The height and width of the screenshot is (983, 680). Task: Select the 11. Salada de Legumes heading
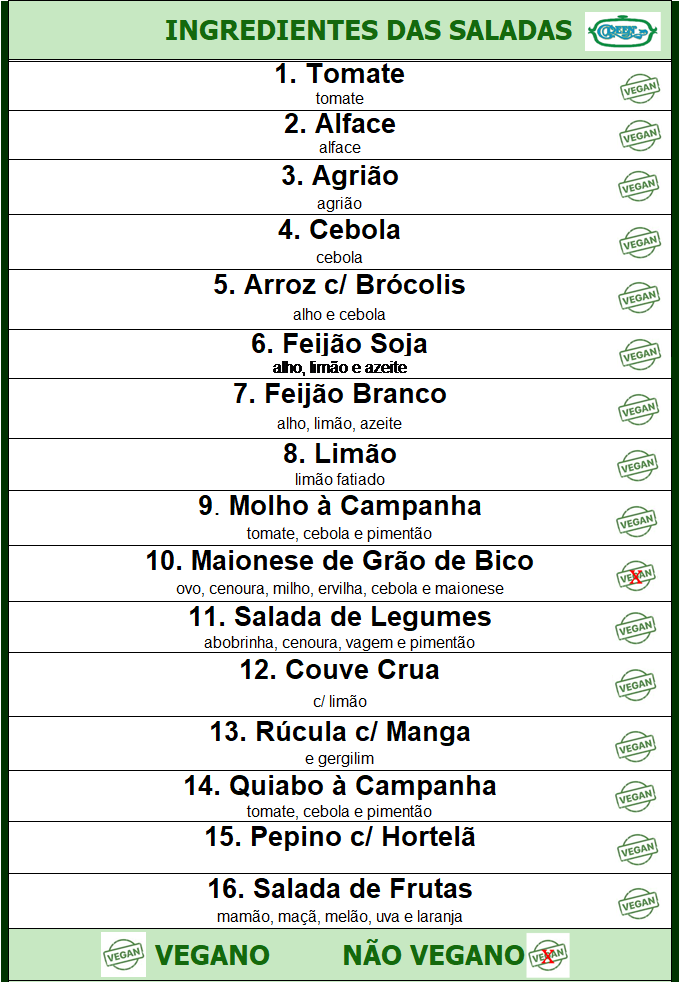click(x=340, y=617)
